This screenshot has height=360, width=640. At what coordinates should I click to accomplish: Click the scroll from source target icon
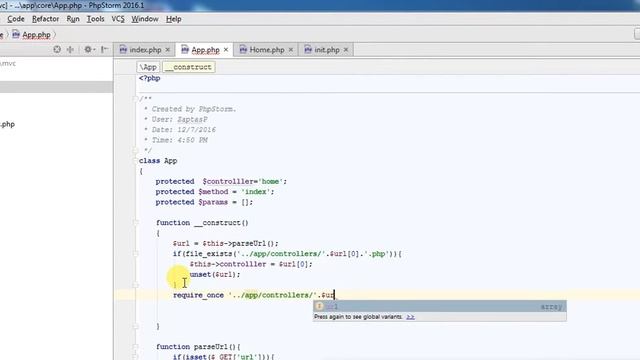57,49
